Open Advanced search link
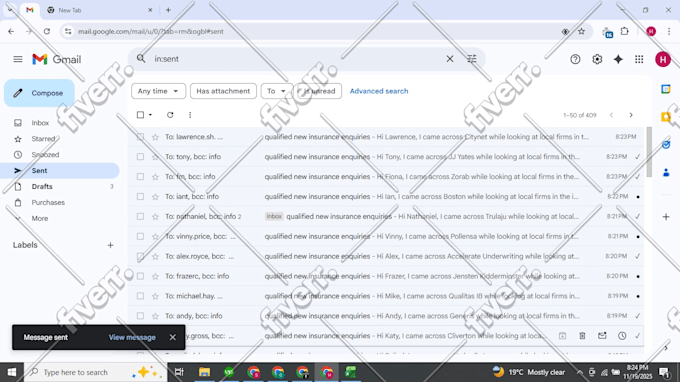The width and height of the screenshot is (680, 382). pos(379,91)
